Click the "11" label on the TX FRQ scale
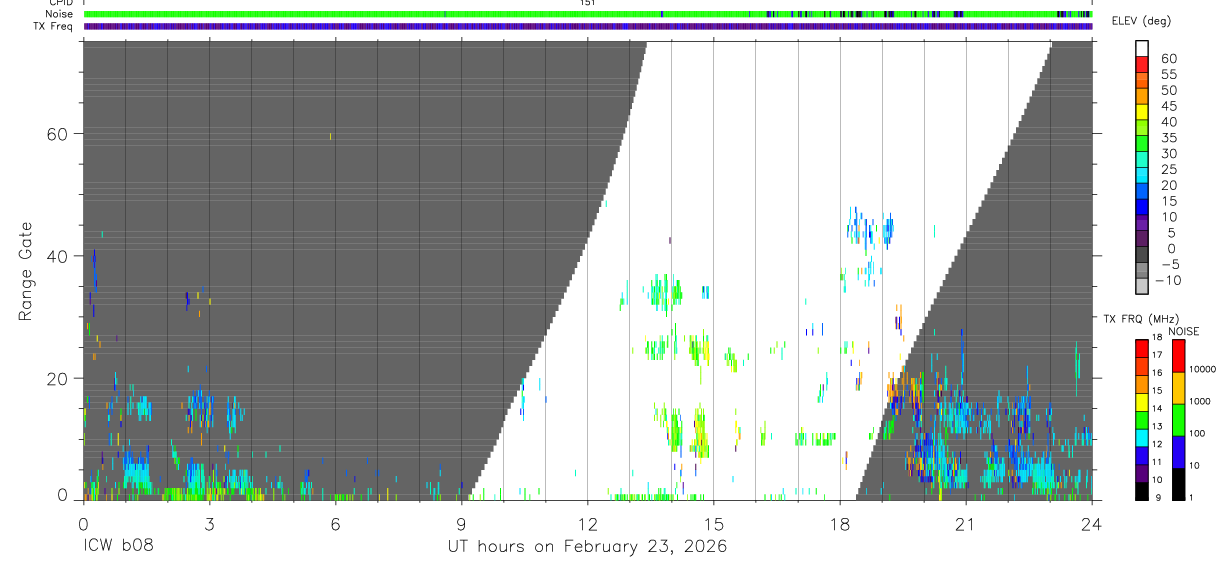 coord(1158,463)
